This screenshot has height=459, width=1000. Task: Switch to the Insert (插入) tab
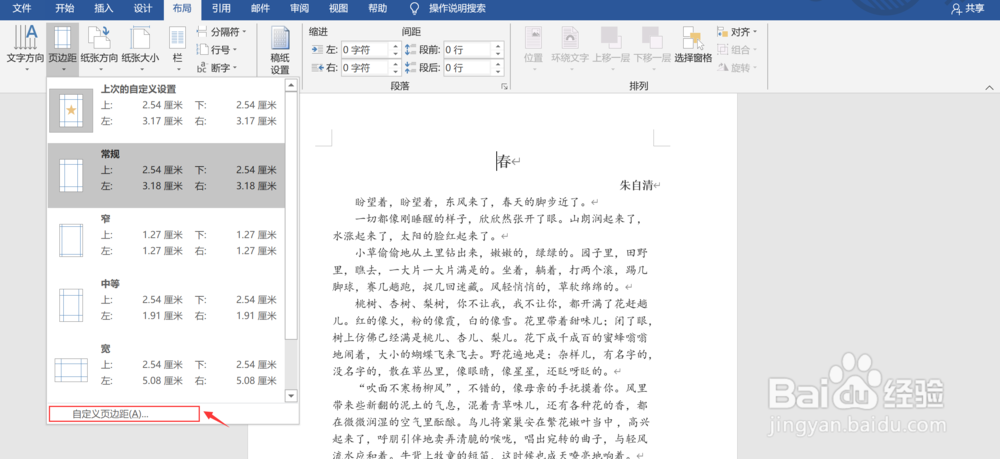[103, 8]
